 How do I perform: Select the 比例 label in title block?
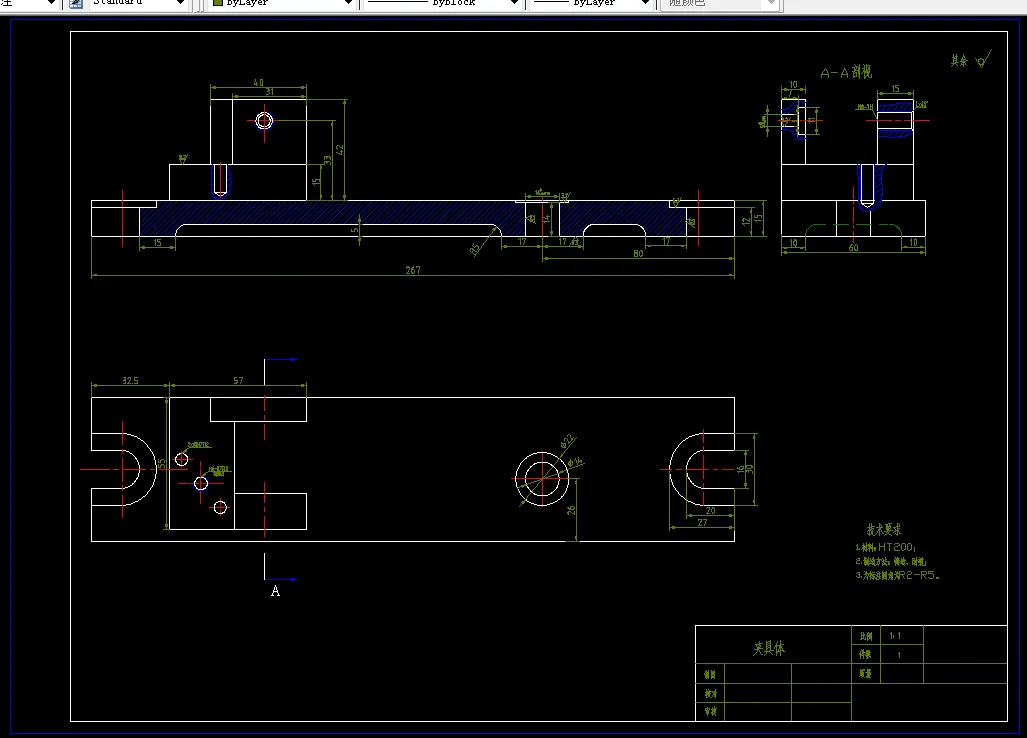pyautogui.click(x=866, y=636)
